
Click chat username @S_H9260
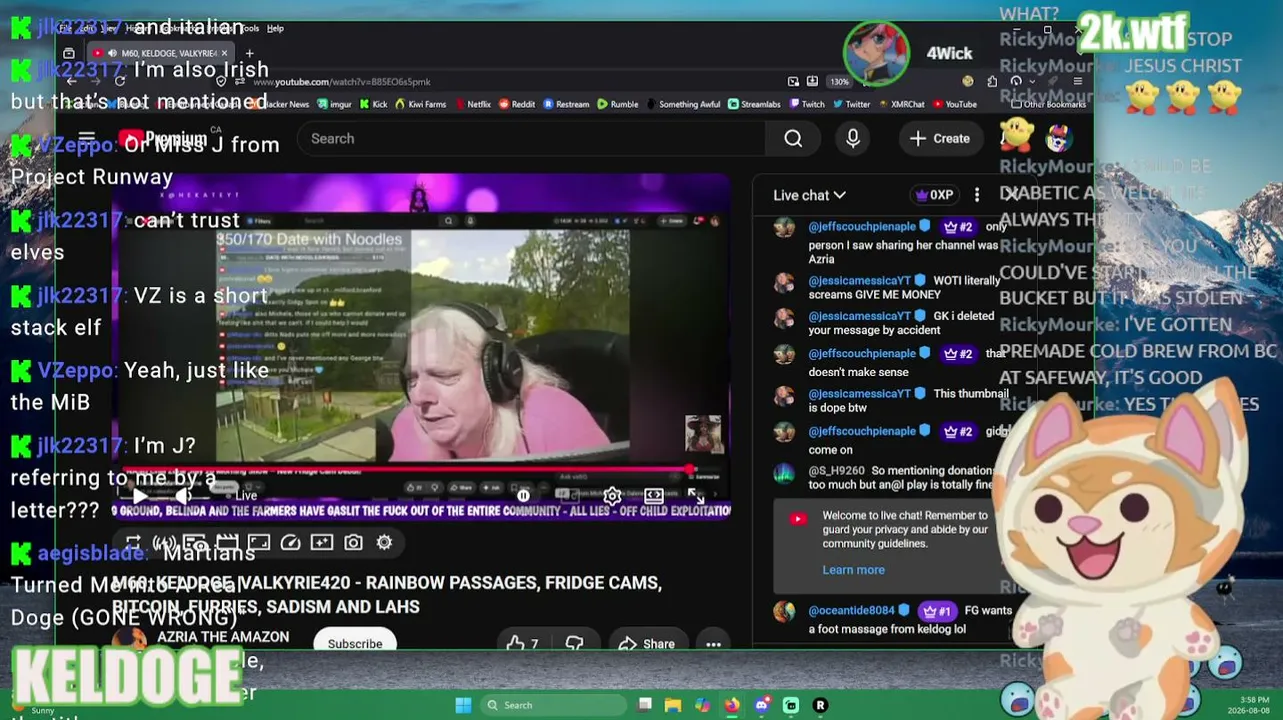(x=836, y=471)
